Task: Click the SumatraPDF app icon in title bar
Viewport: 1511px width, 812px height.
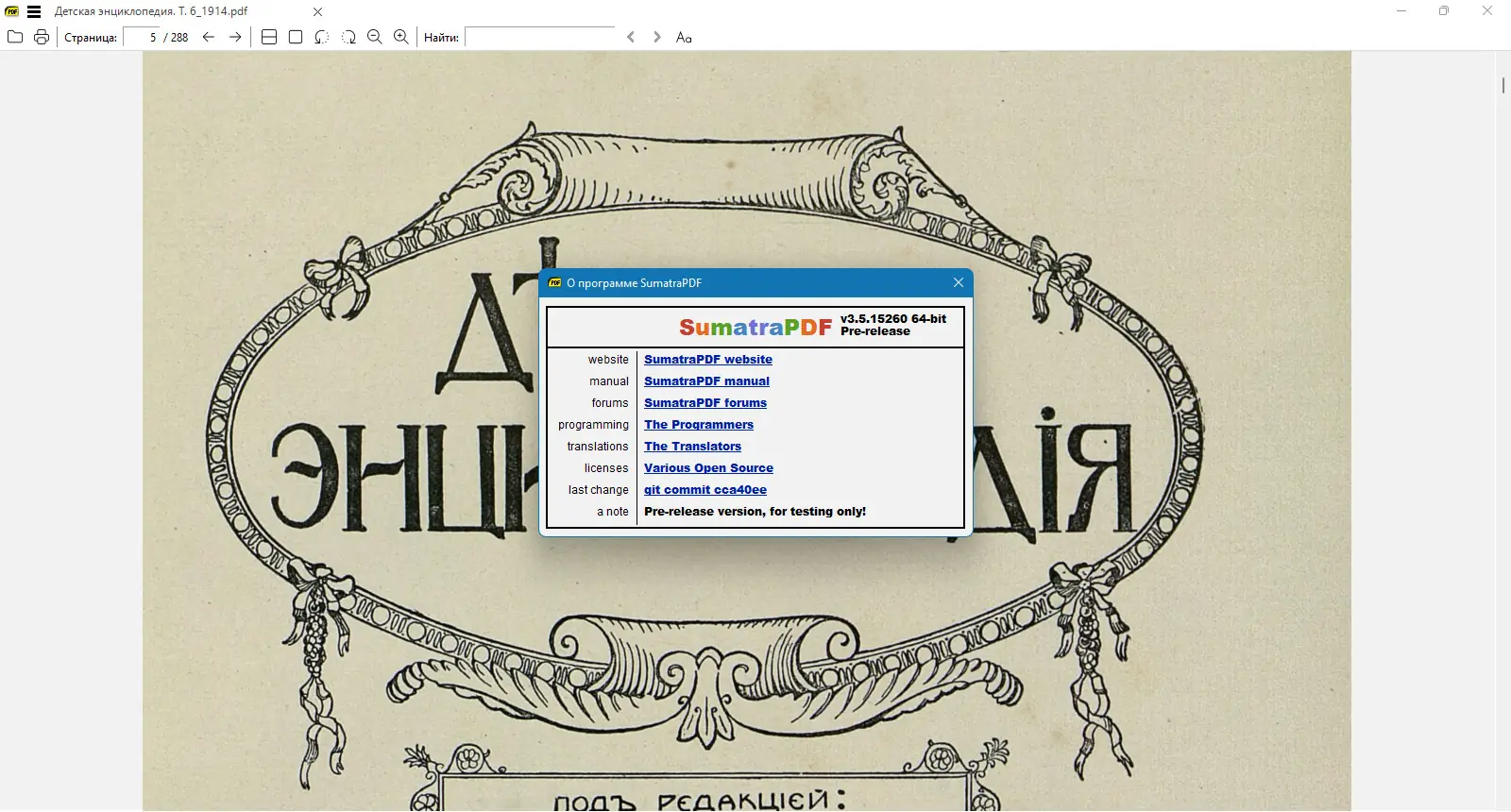Action: pyautogui.click(x=12, y=12)
